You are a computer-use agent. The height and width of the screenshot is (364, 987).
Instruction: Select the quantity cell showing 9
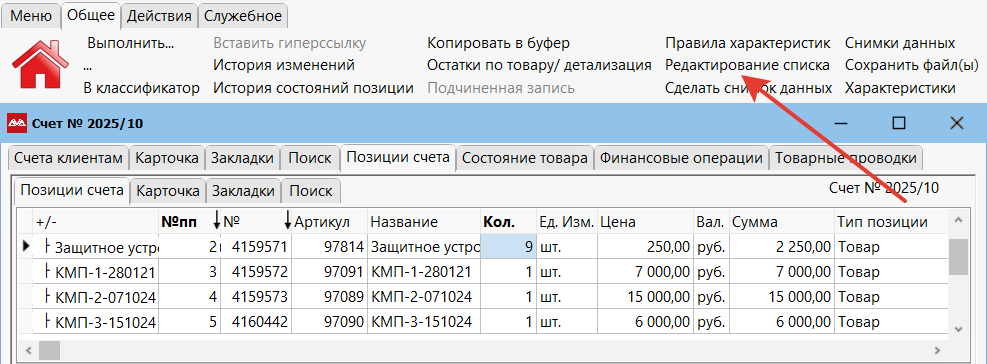pos(508,247)
